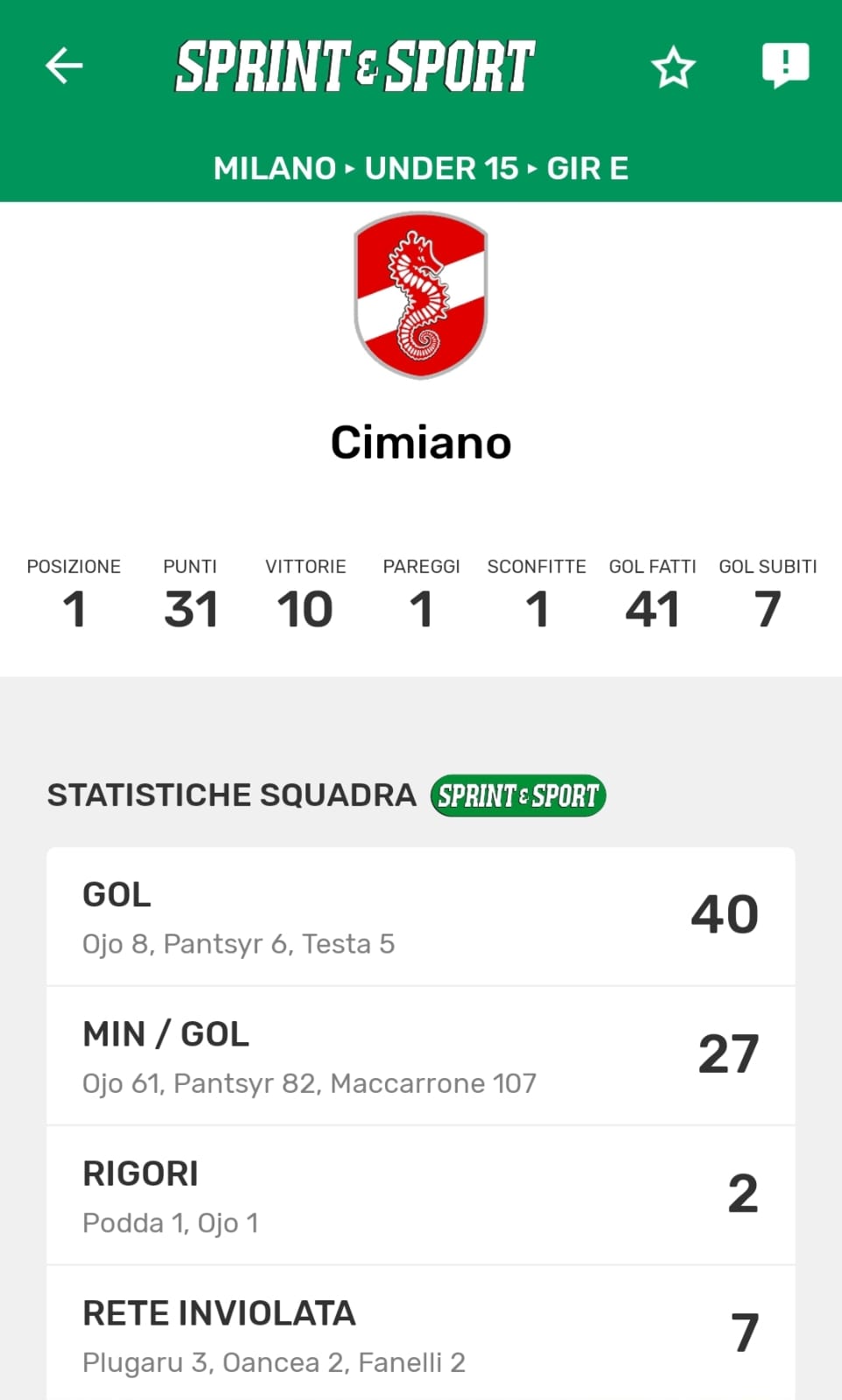The width and height of the screenshot is (842, 1400).
Task: Select the UNDER 15 breadcrumb
Action: pyautogui.click(x=441, y=168)
